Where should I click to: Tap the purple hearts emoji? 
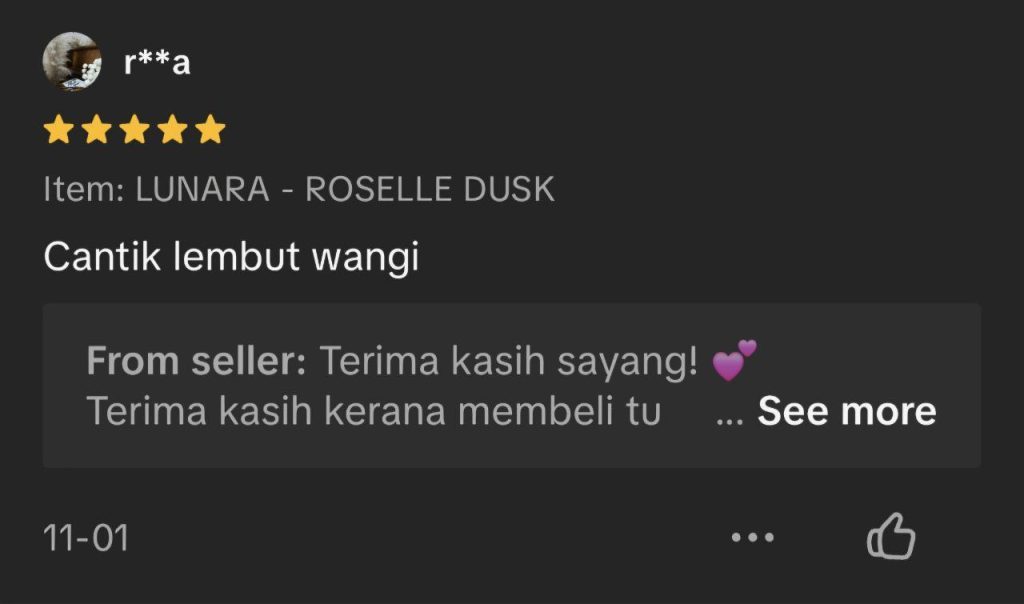(x=734, y=360)
